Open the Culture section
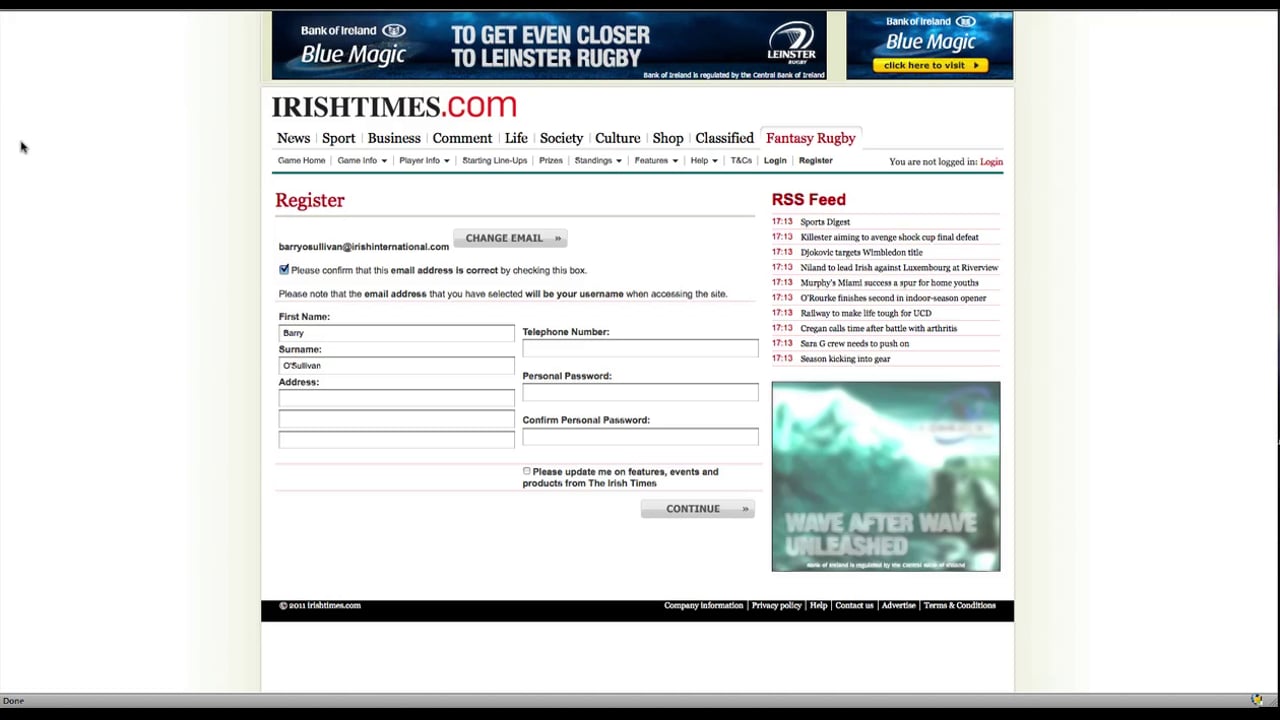The image size is (1280, 720). click(617, 138)
